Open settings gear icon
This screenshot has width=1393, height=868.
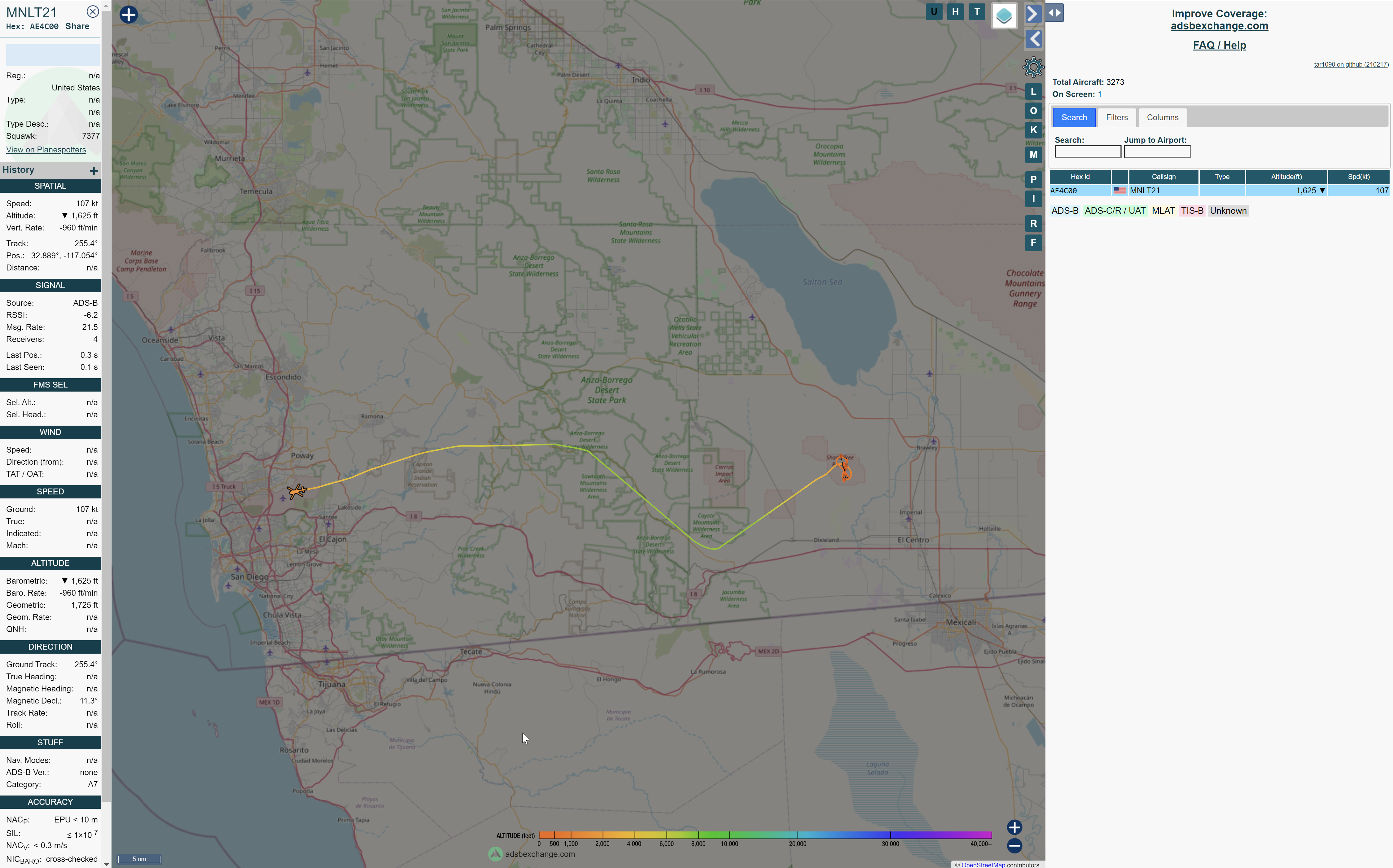pos(1033,67)
